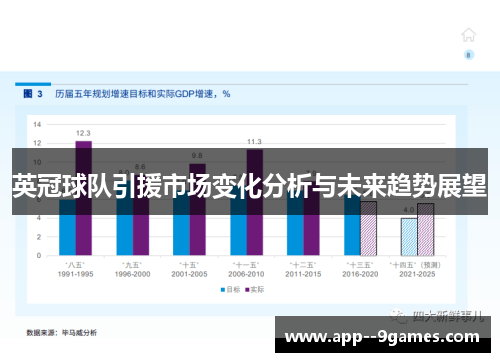Click the 2021-2025 axis label
The width and height of the screenshot is (500, 362).
tap(417, 274)
